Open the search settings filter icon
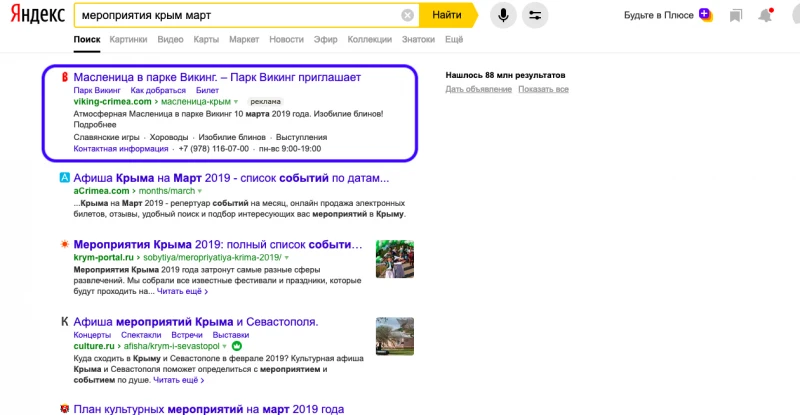 tap(535, 15)
